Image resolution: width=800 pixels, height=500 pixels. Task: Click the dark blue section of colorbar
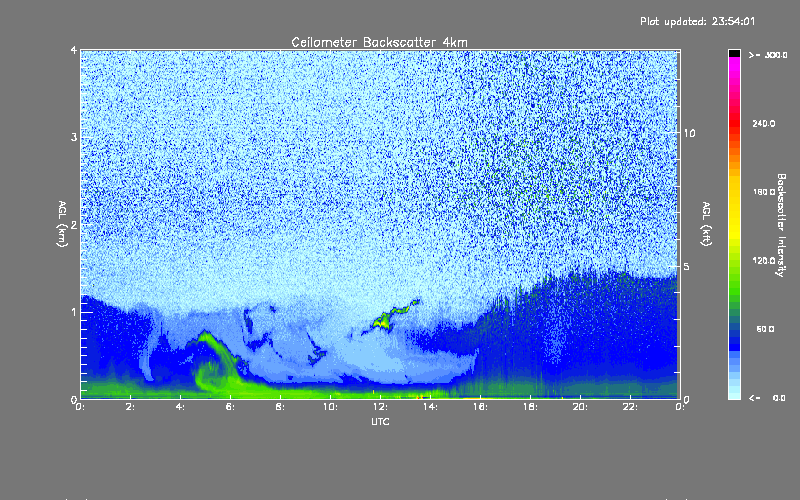click(734, 337)
